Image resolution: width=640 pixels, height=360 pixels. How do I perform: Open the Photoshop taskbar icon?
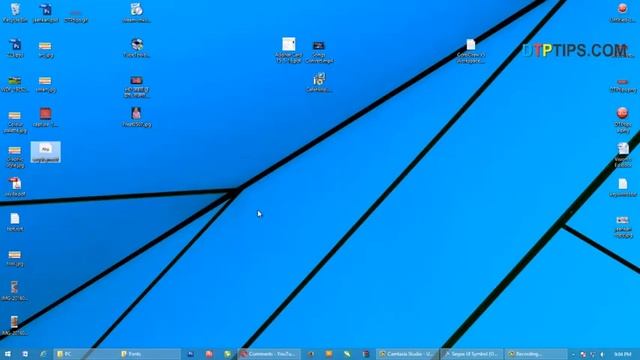[190, 354]
